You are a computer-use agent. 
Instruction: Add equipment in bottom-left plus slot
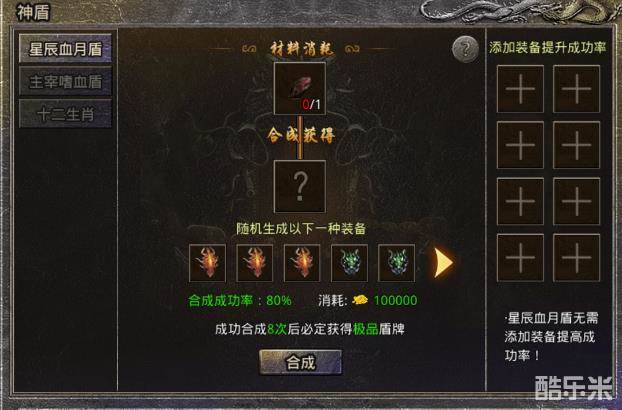520,258
